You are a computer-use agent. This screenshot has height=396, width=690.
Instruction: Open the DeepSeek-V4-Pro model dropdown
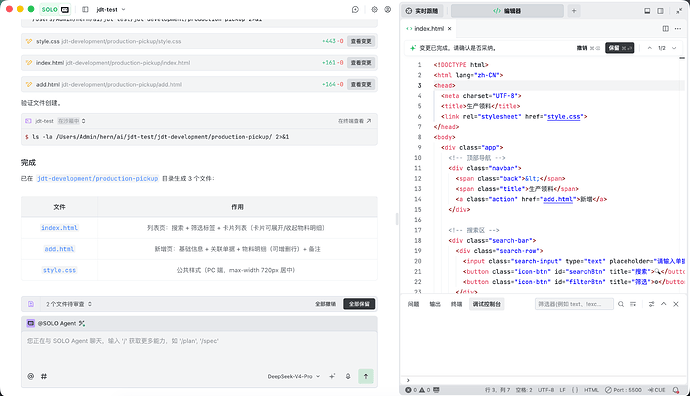pyautogui.click(x=294, y=377)
